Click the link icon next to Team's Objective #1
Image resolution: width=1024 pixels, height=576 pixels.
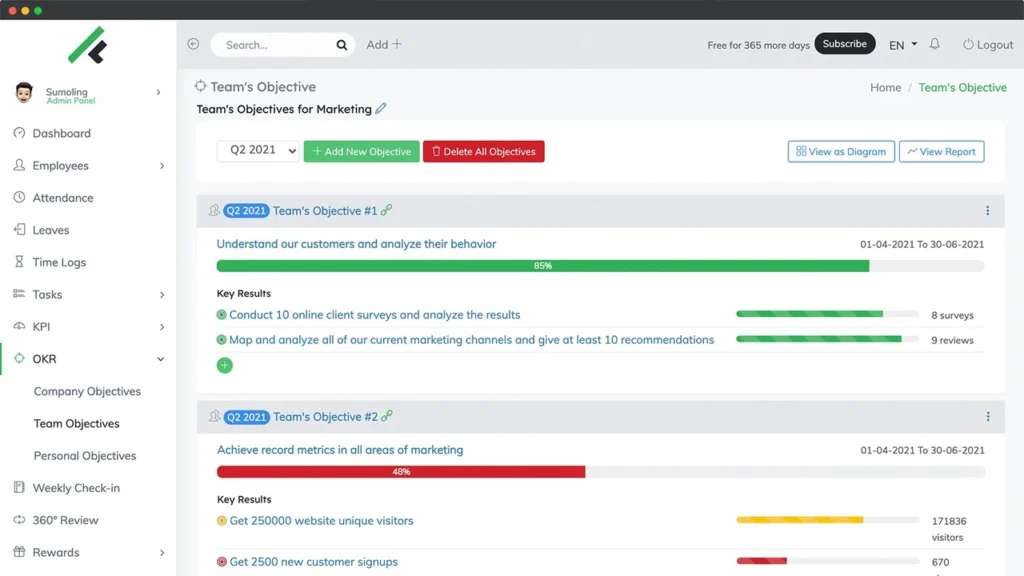(387, 211)
